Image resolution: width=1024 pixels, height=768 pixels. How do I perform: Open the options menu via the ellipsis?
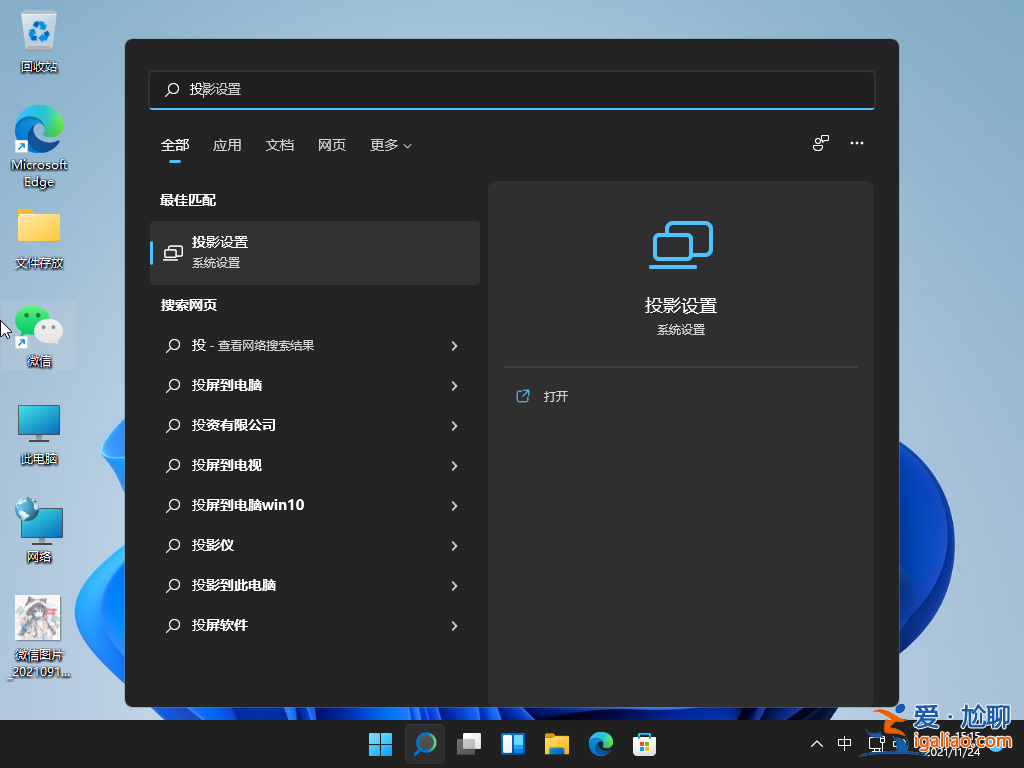tap(857, 143)
